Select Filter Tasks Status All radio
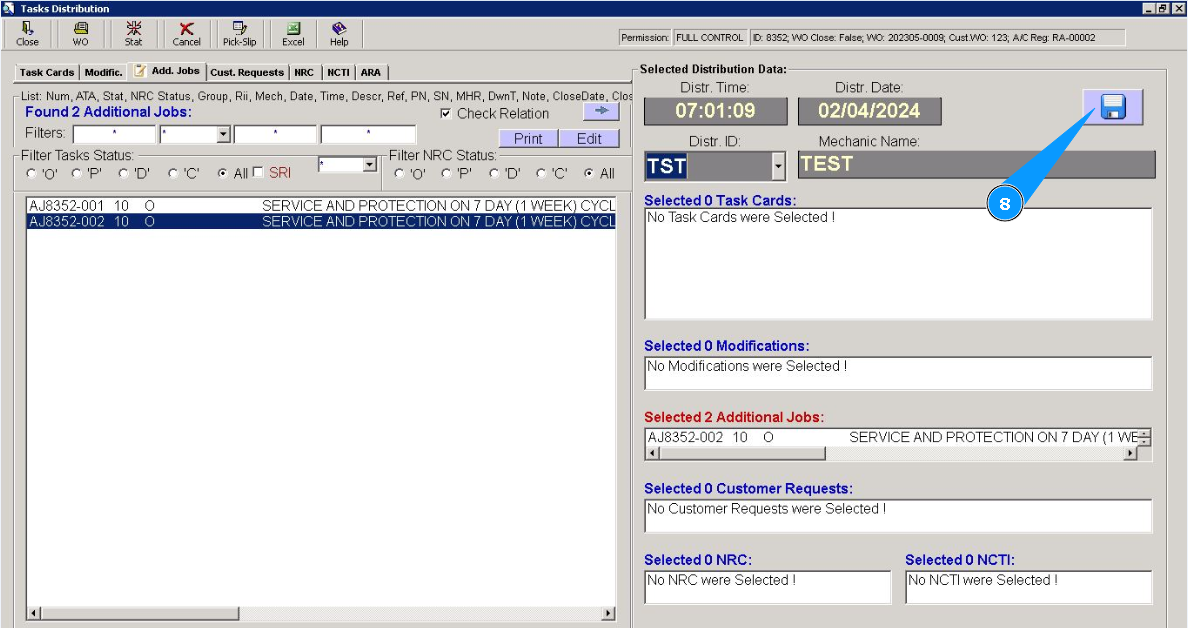The image size is (1188, 628). click(x=222, y=173)
